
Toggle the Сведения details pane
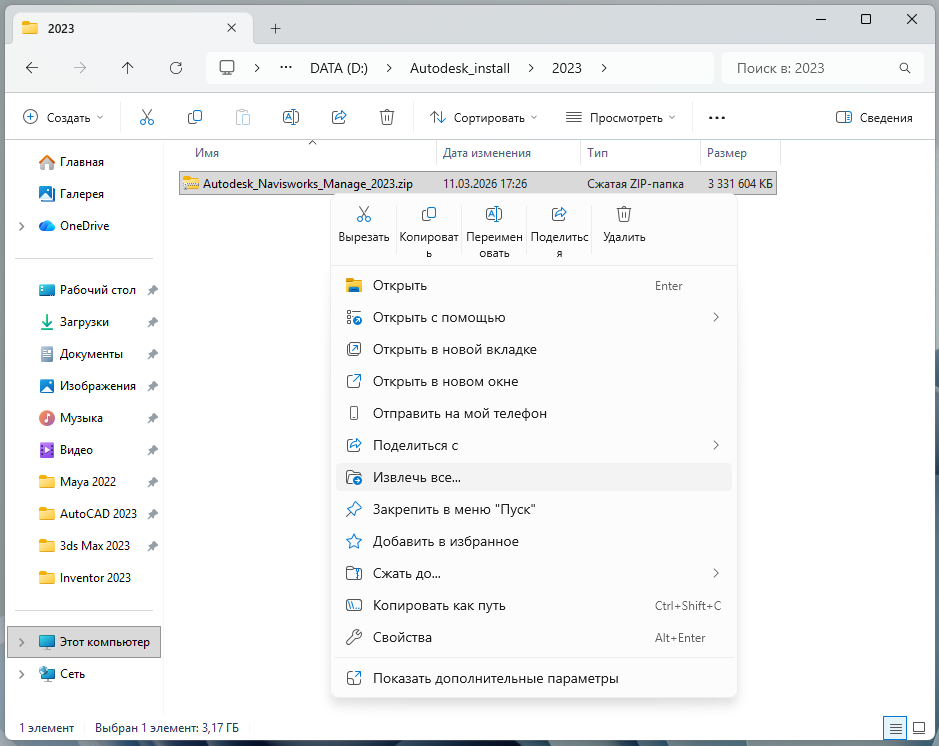pyautogui.click(x=874, y=117)
